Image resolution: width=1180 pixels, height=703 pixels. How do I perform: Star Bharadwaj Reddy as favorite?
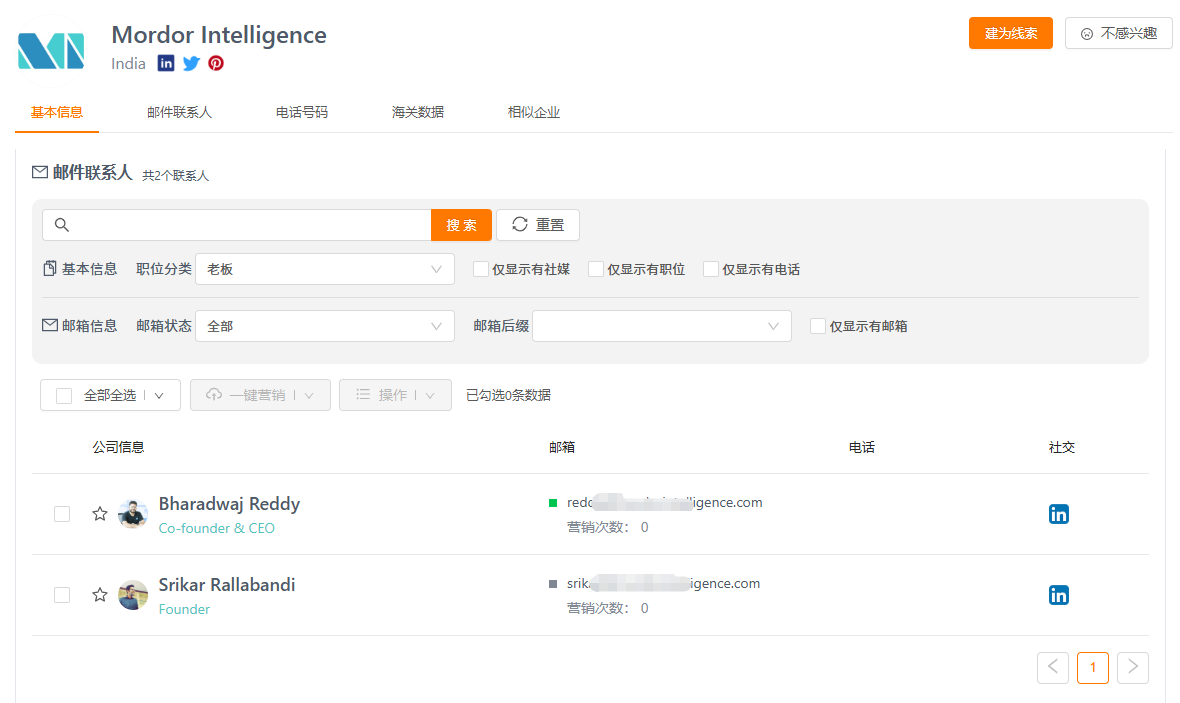(99, 514)
